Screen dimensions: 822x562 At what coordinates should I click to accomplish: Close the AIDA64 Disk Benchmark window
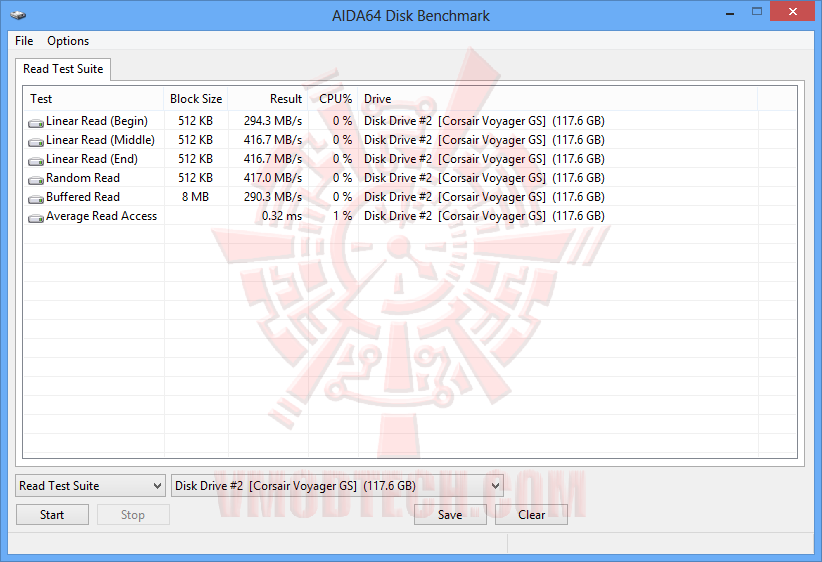coord(792,12)
